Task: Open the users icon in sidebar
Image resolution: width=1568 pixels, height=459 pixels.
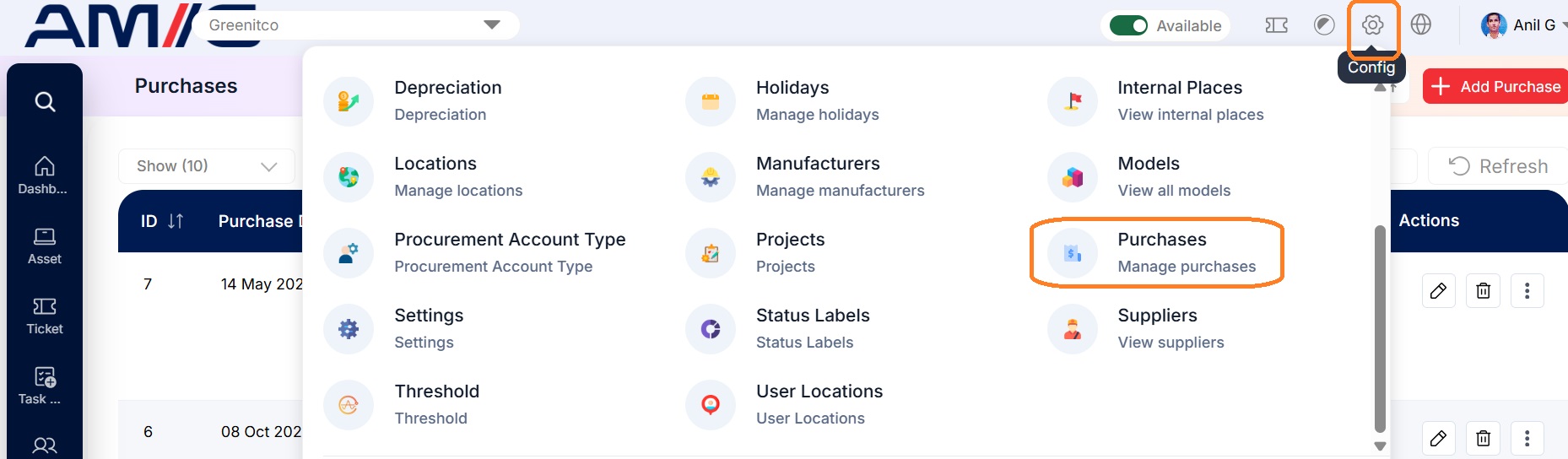Action: pos(44,445)
